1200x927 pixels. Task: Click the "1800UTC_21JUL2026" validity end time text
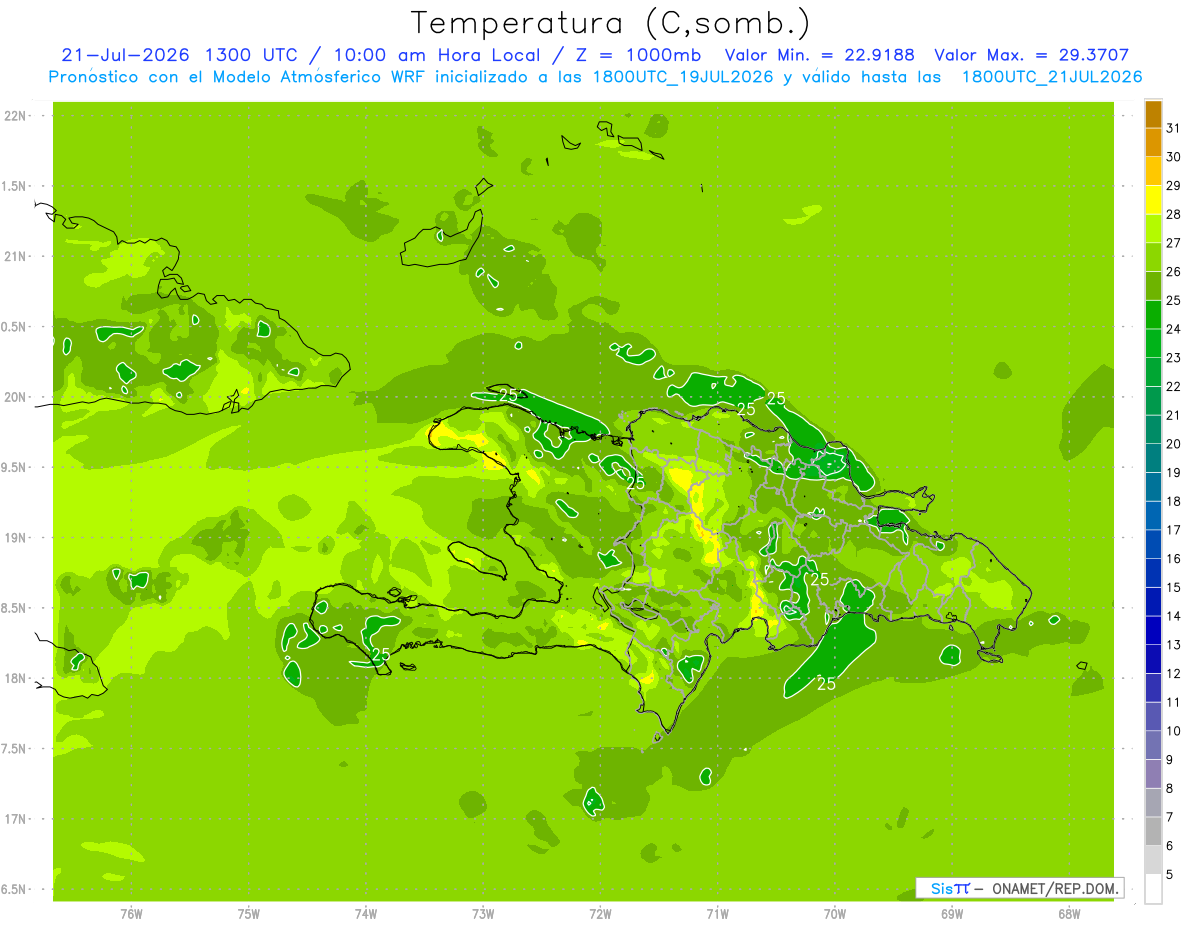[x=1053, y=77]
